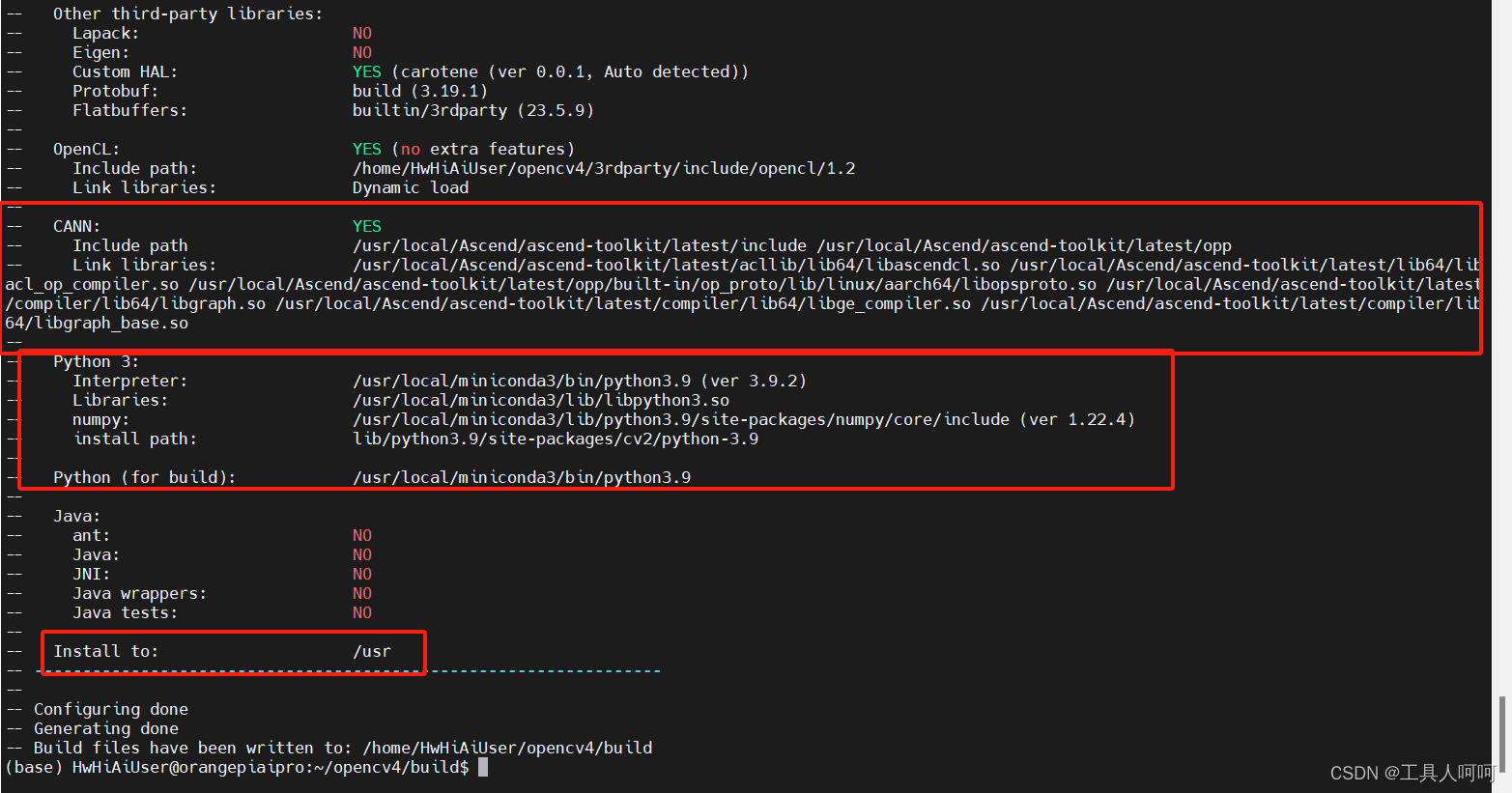This screenshot has width=1512, height=793.
Task: Select the /home/HwHiAiUser/opencv4/build written path
Action: tap(507, 748)
